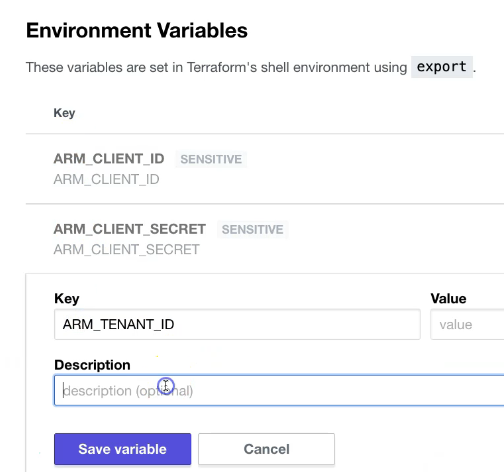This screenshot has width=504, height=472.
Task: Click the Environment Variables heading
Action: coord(137,30)
